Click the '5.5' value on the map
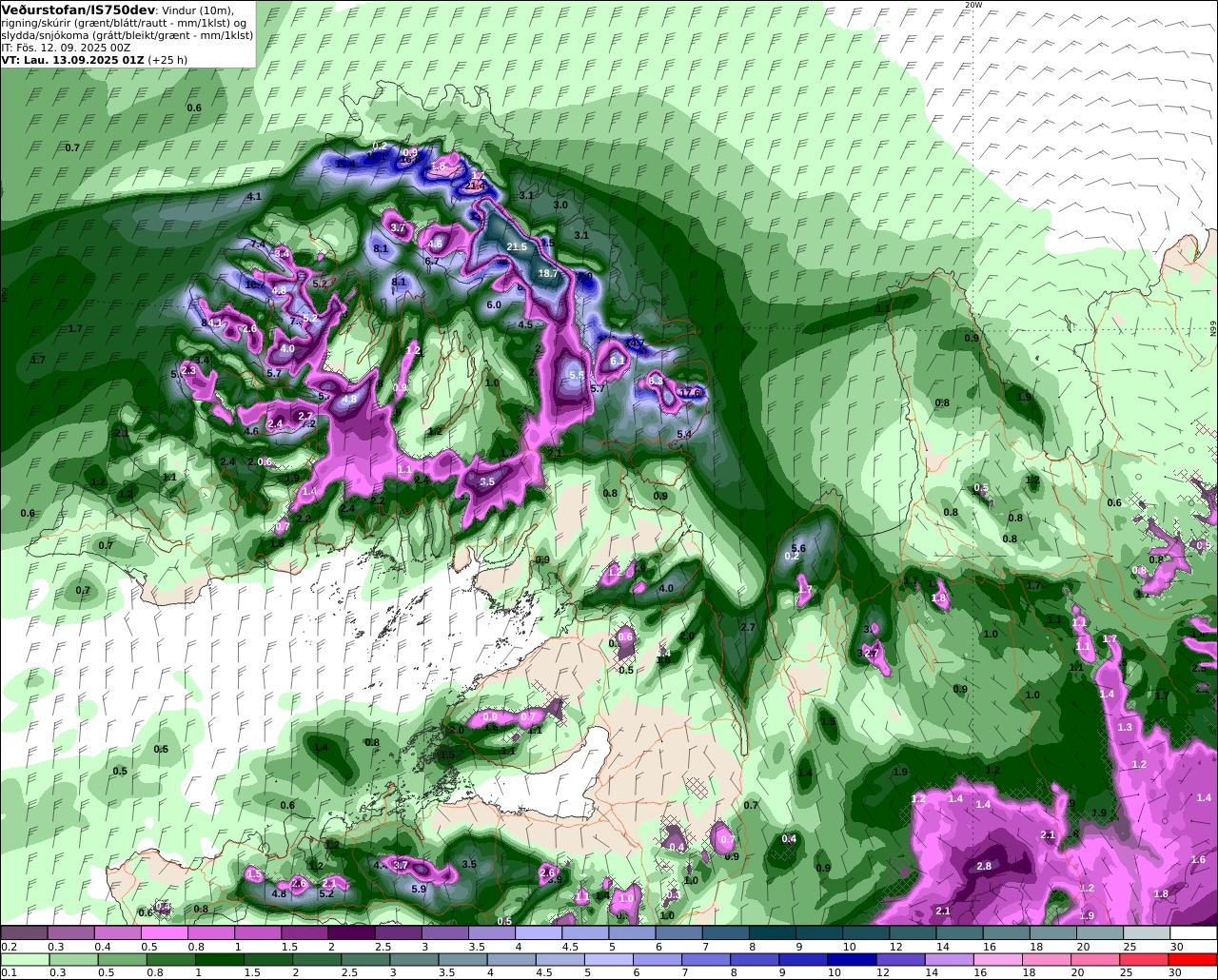Screen dimensions: 1218x980 tap(577, 376)
